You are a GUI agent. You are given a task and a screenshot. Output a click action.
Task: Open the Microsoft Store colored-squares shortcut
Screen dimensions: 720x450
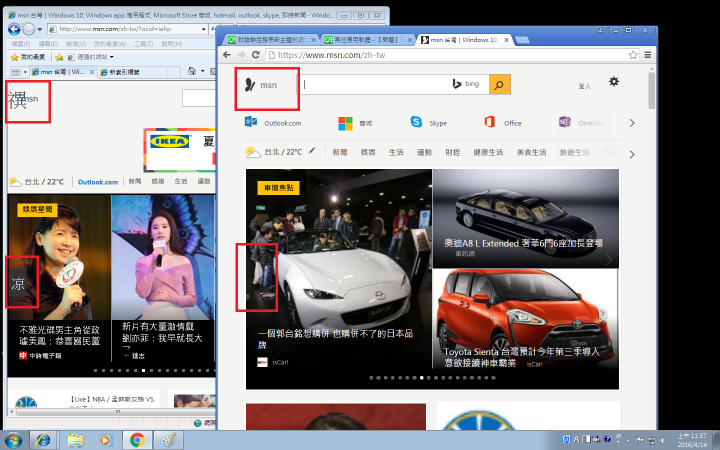[355, 123]
